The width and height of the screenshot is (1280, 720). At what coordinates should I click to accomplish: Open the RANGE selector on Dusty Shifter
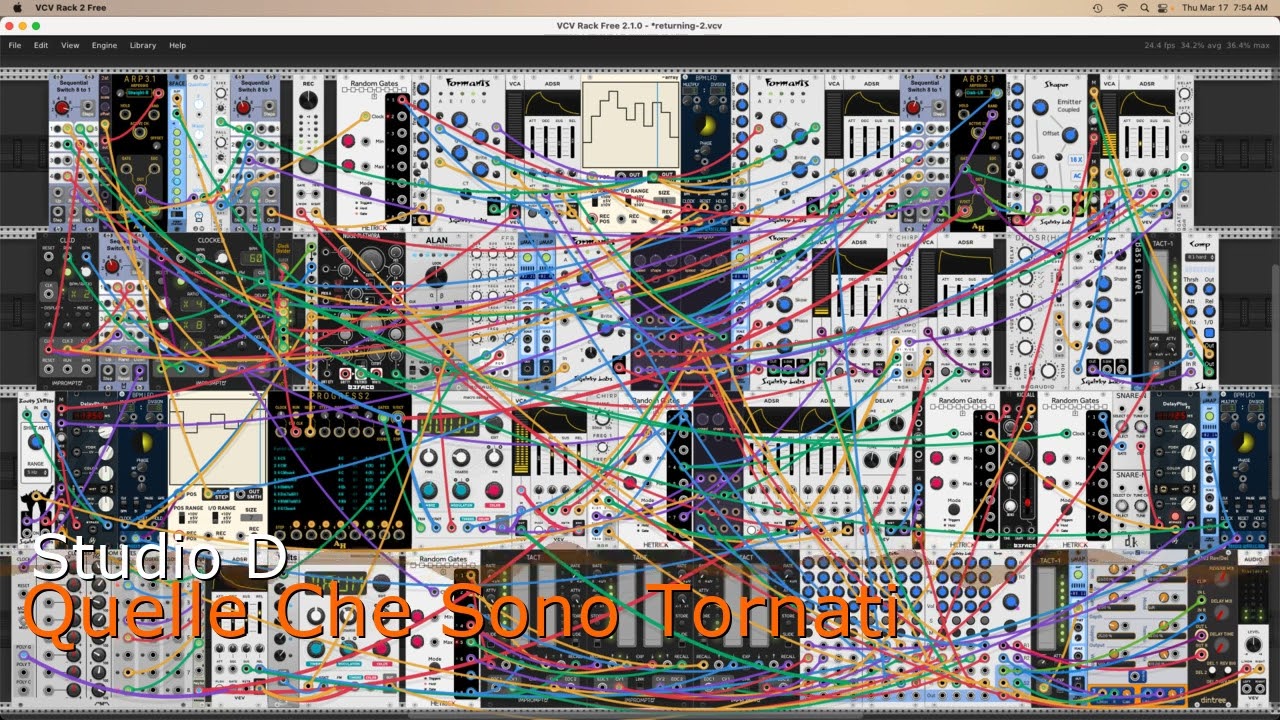(36, 473)
